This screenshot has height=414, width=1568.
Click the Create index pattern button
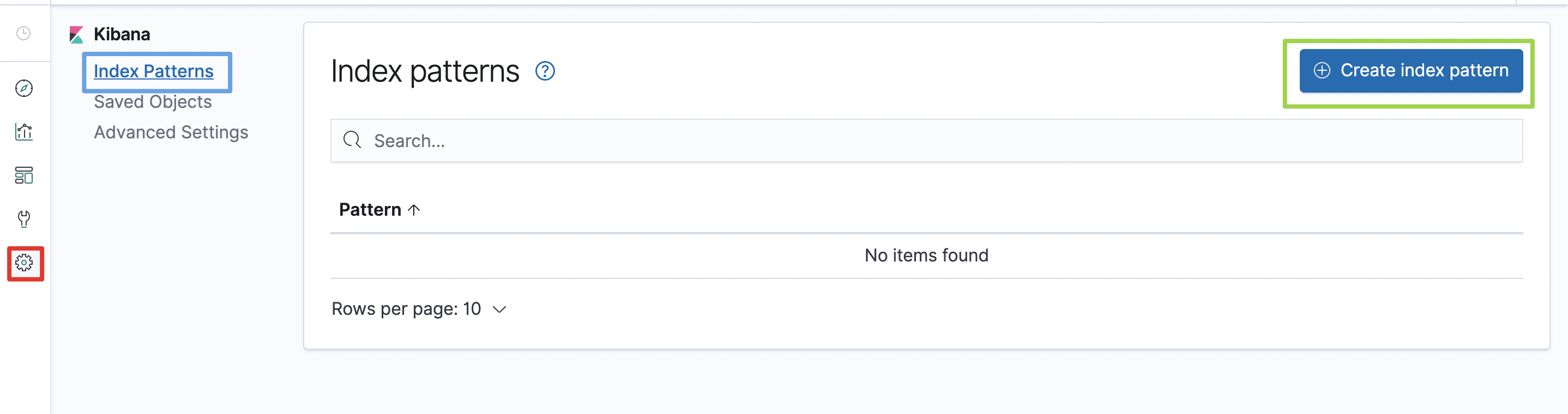pos(1411,70)
